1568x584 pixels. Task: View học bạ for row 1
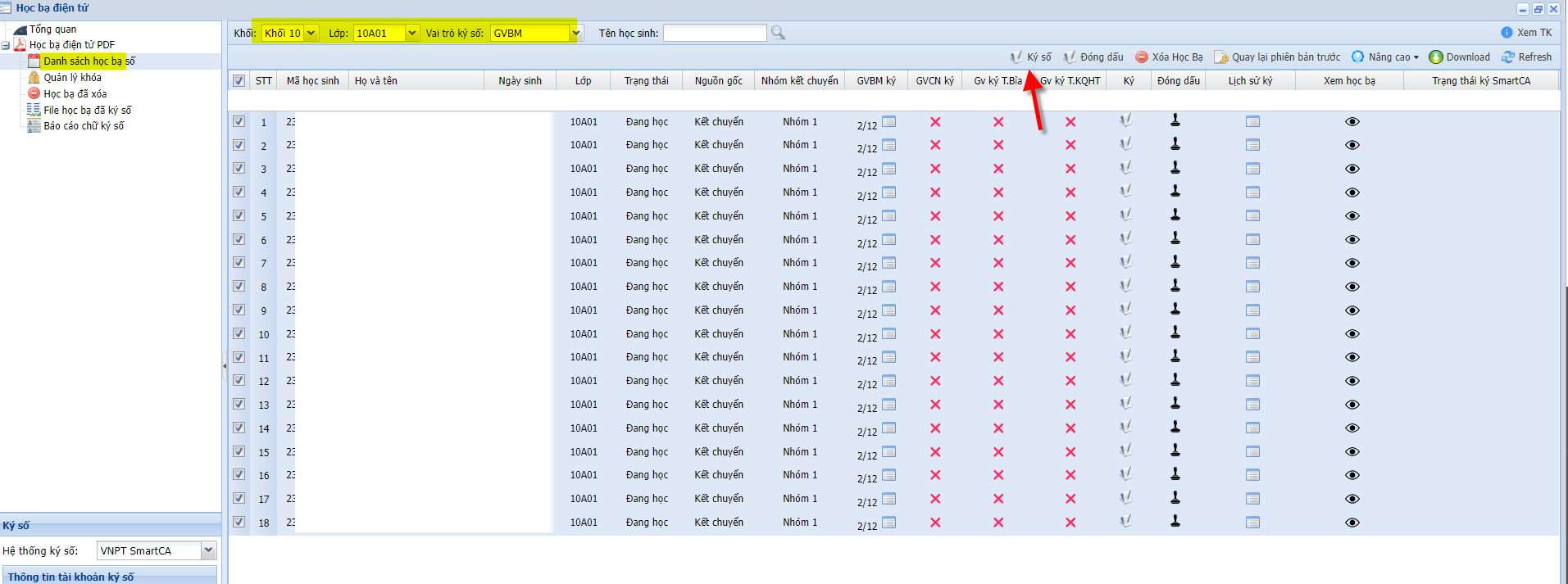pos(1352,122)
